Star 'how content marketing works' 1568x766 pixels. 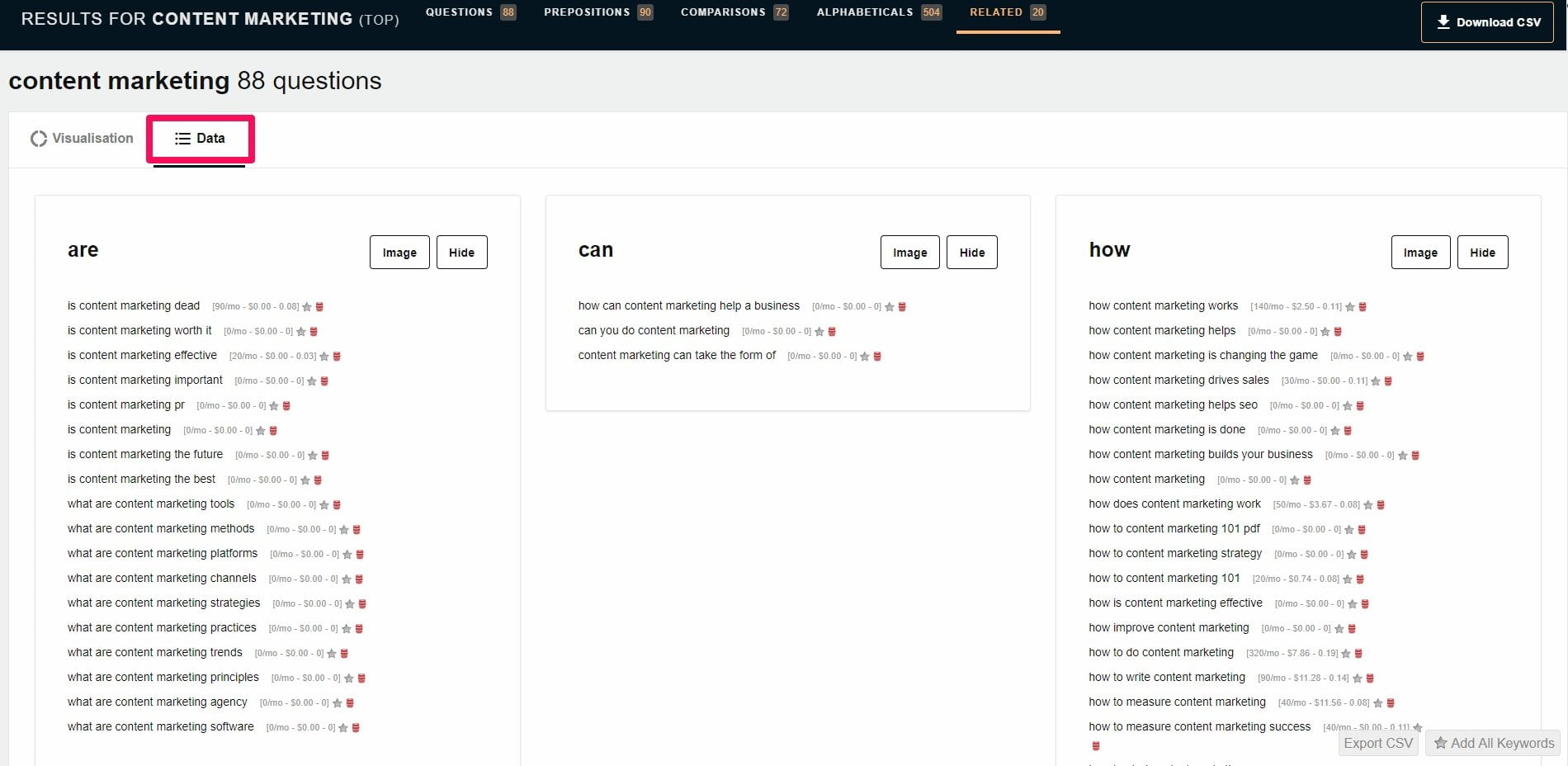pos(1350,307)
